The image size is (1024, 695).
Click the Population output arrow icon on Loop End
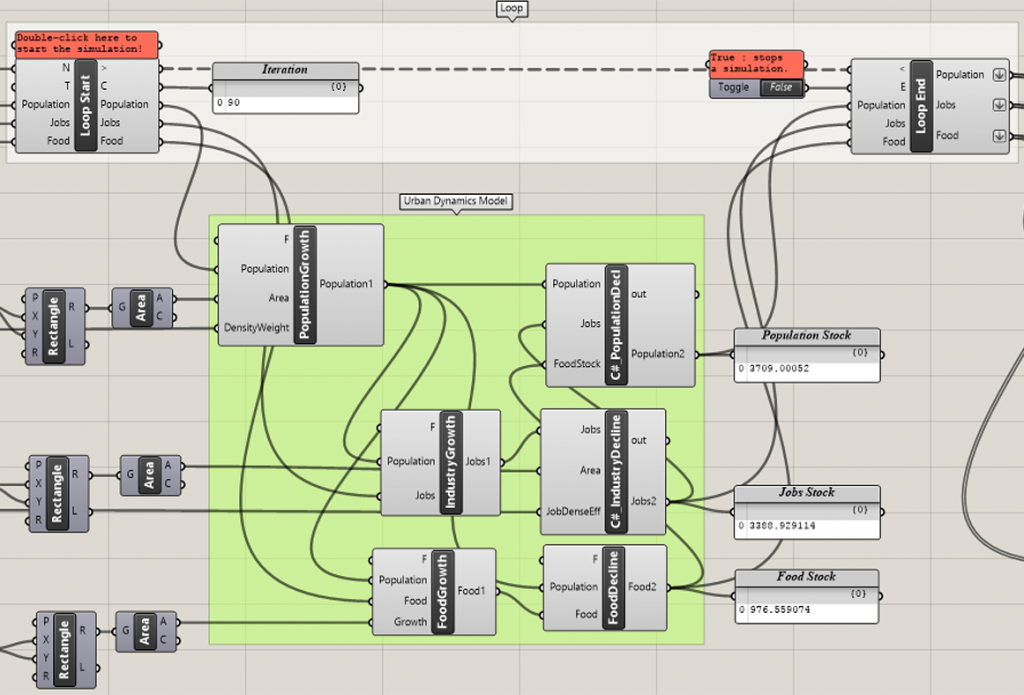pyautogui.click(x=999, y=74)
